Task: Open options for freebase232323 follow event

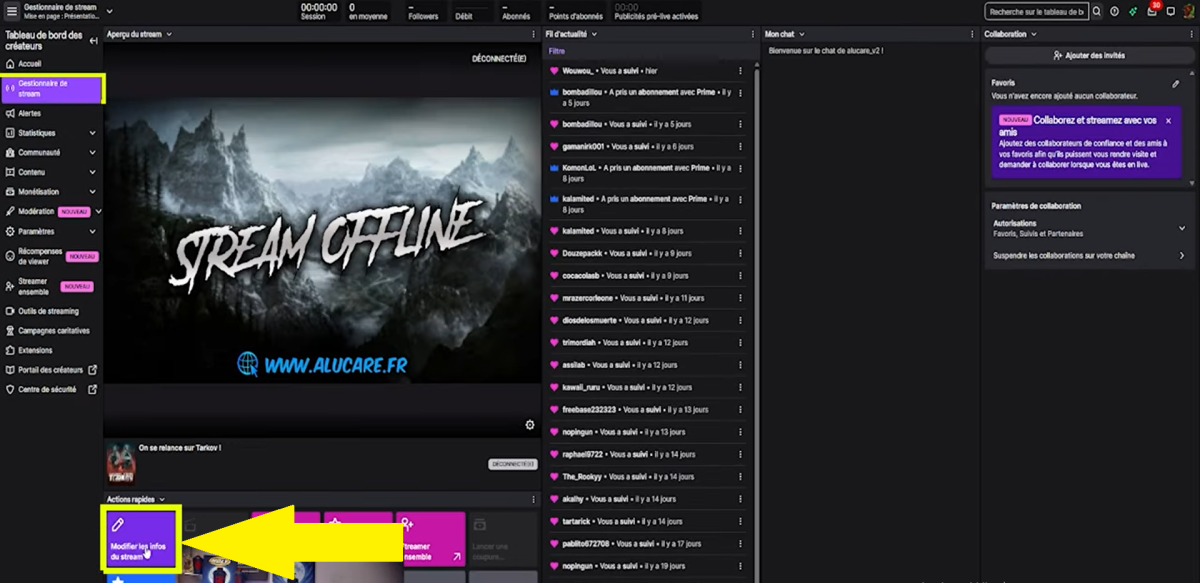Action: tap(740, 409)
